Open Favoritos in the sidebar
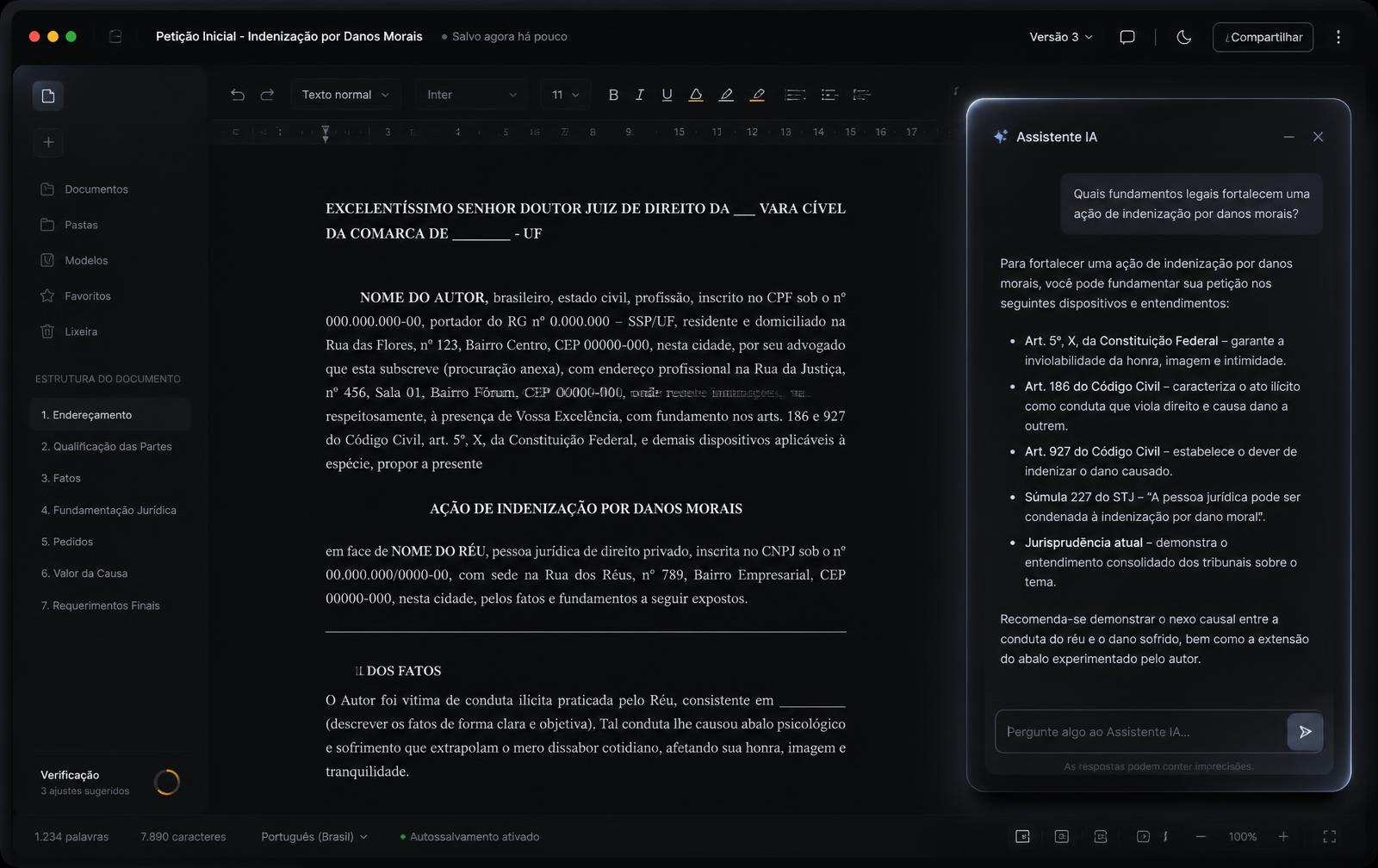1378x868 pixels. click(76, 296)
